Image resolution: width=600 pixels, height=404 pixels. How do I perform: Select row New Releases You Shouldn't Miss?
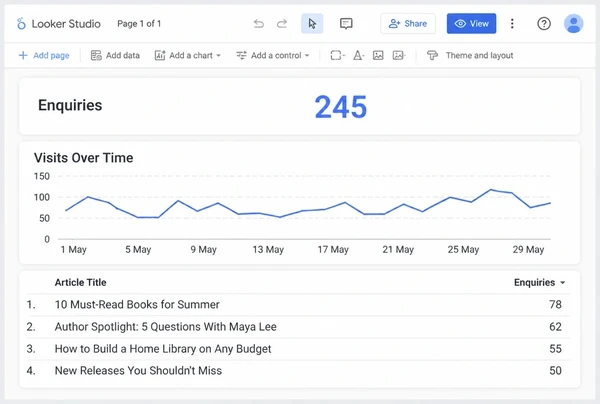pyautogui.click(x=298, y=371)
